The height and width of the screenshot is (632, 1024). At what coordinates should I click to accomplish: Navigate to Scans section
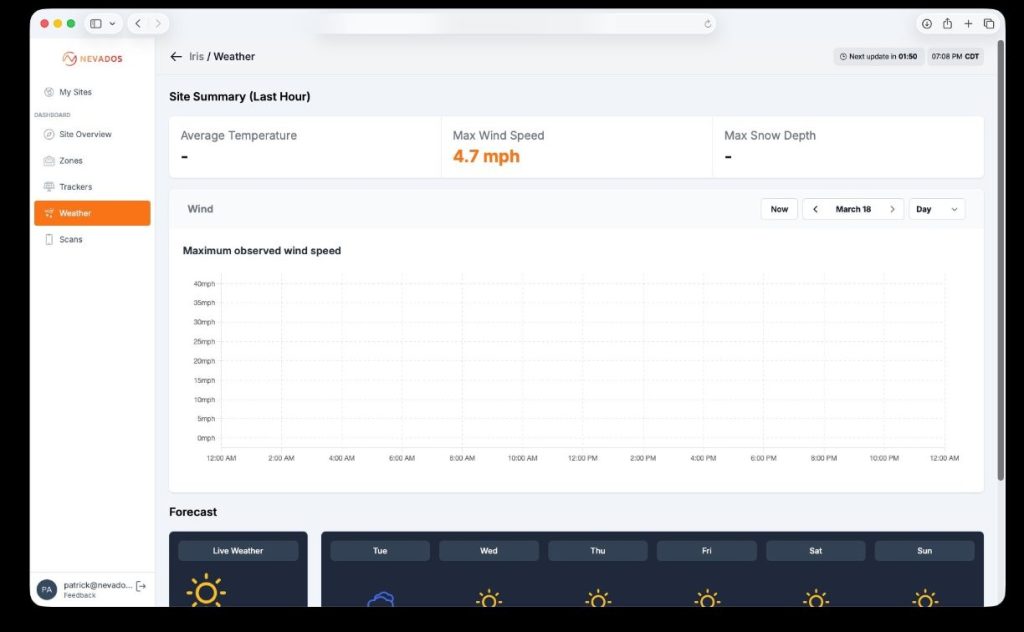pos(70,240)
